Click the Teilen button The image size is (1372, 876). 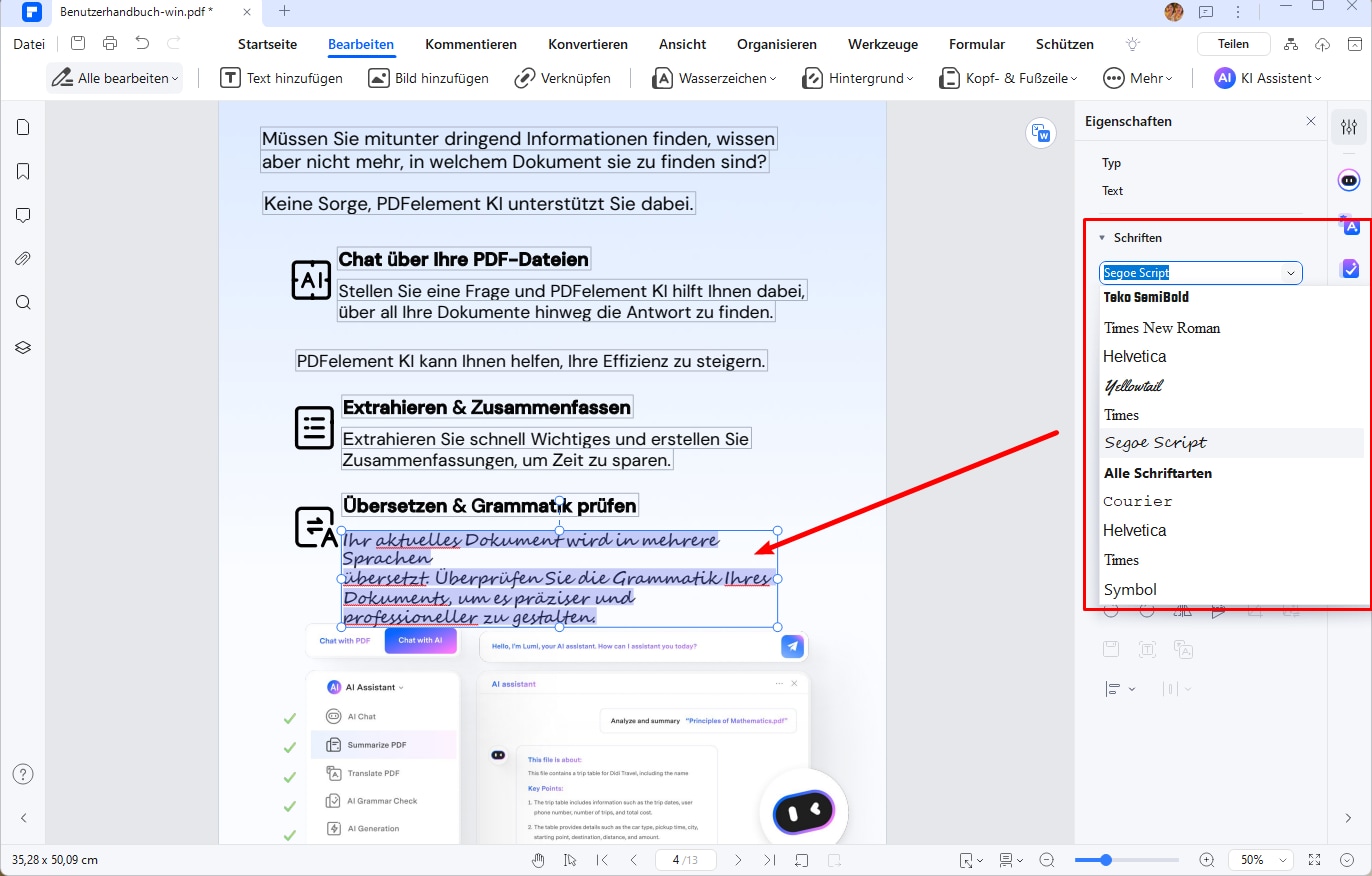pos(1233,44)
